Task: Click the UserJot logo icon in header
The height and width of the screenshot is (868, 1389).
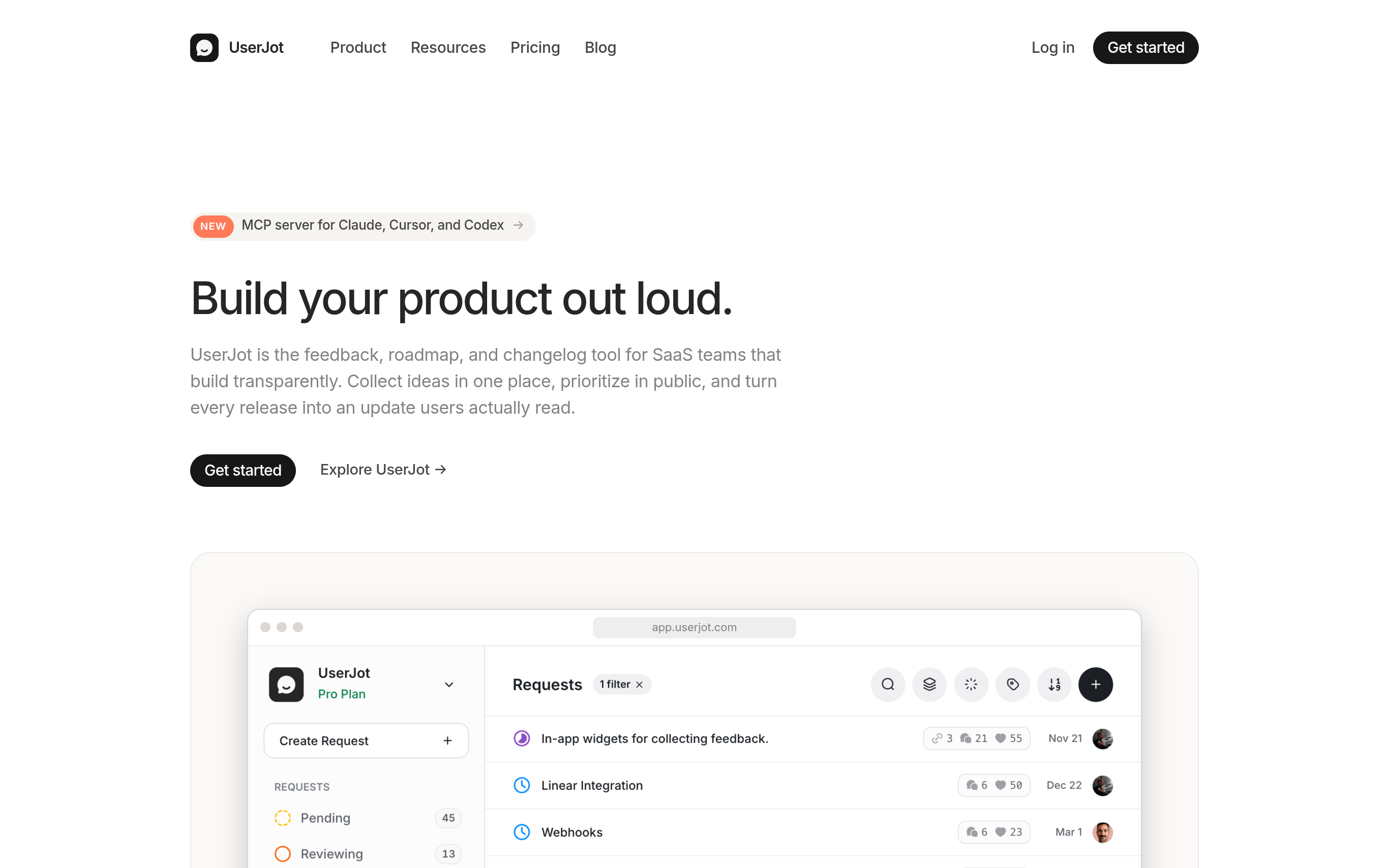Action: point(204,48)
